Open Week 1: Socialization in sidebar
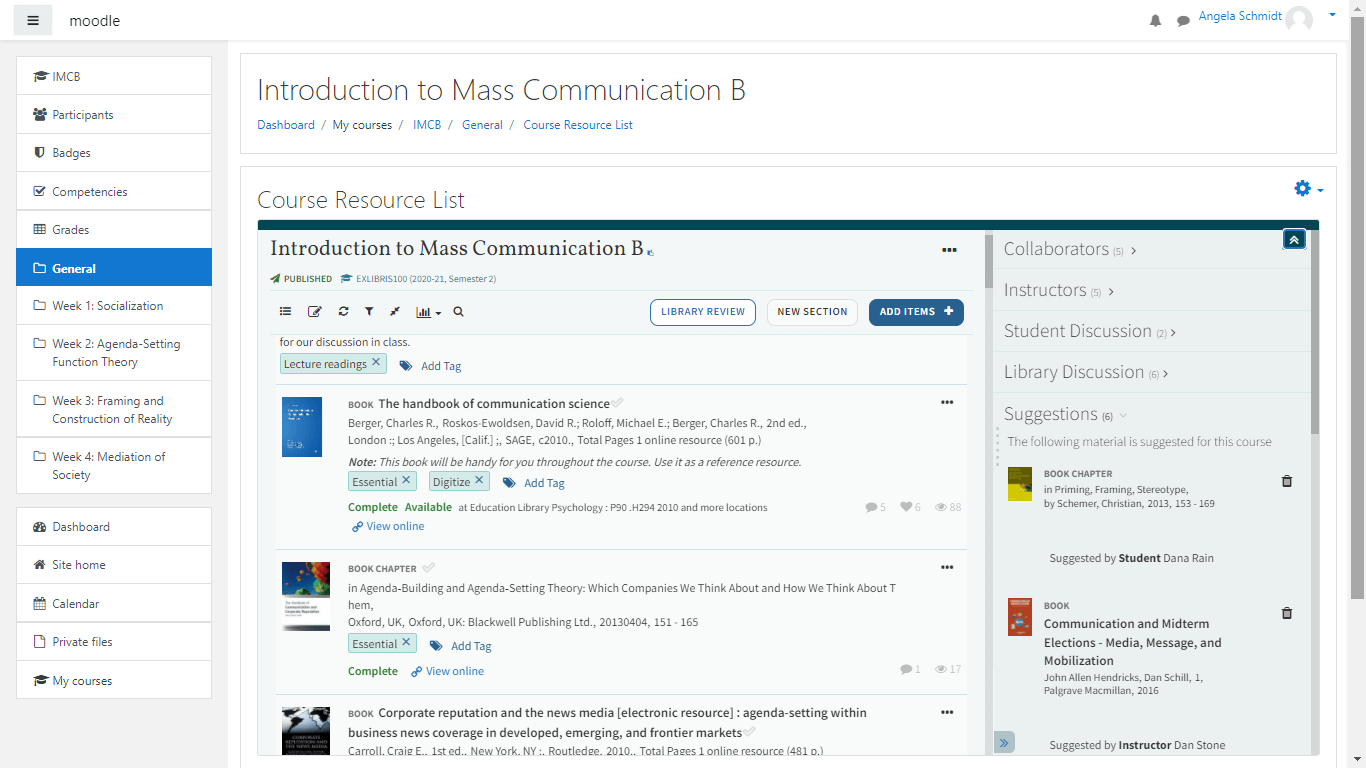This screenshot has width=1366, height=768. (x=107, y=306)
